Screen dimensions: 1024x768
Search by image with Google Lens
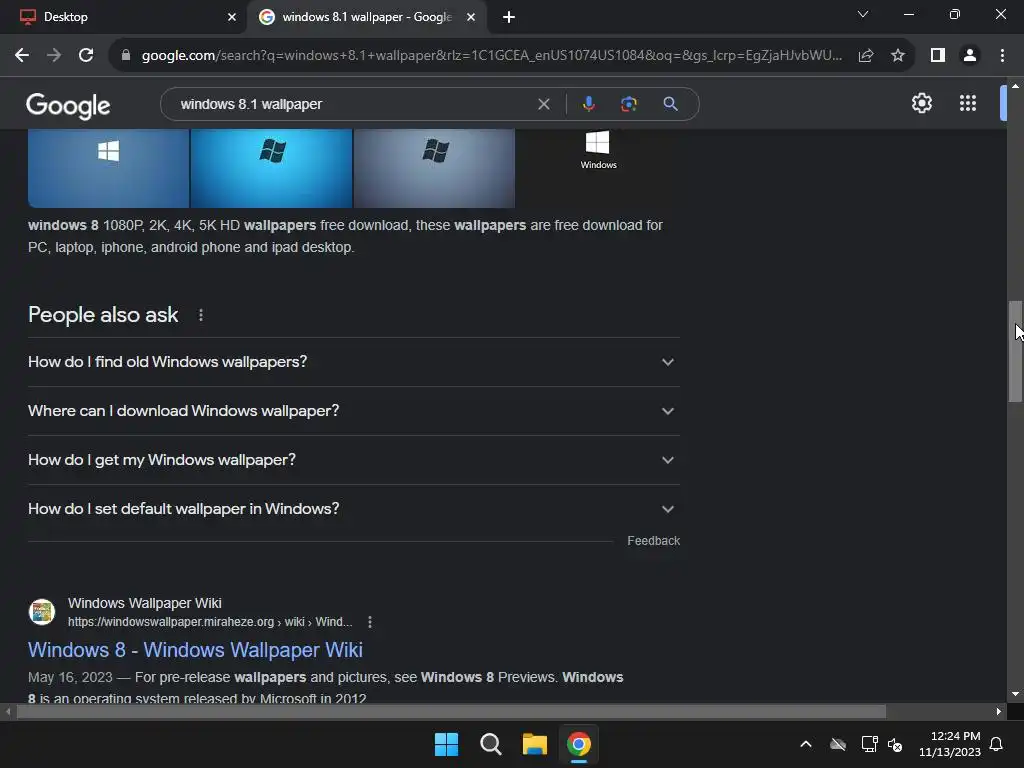[629, 104]
